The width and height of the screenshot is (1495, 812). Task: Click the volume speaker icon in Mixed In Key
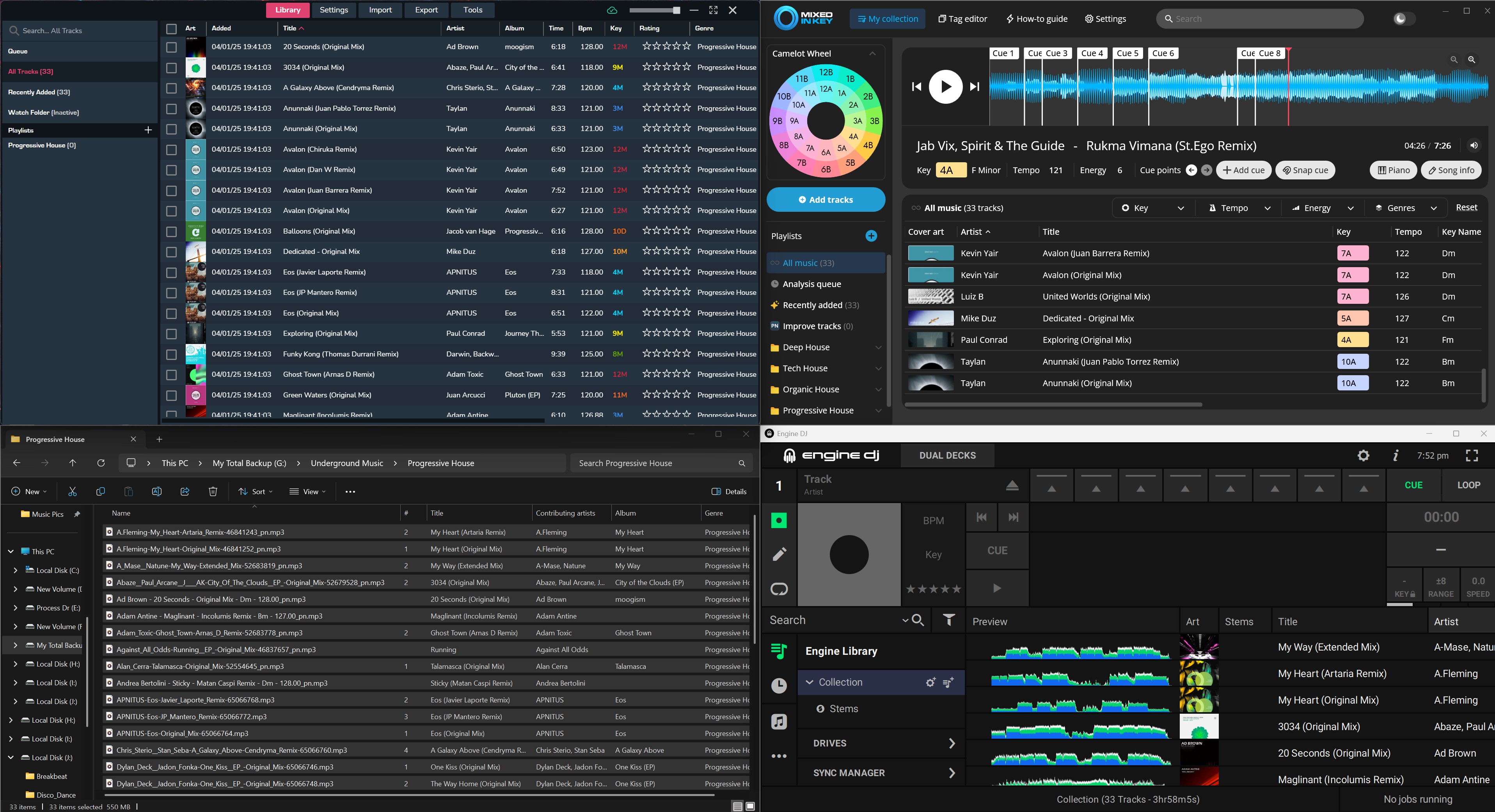point(1474,145)
